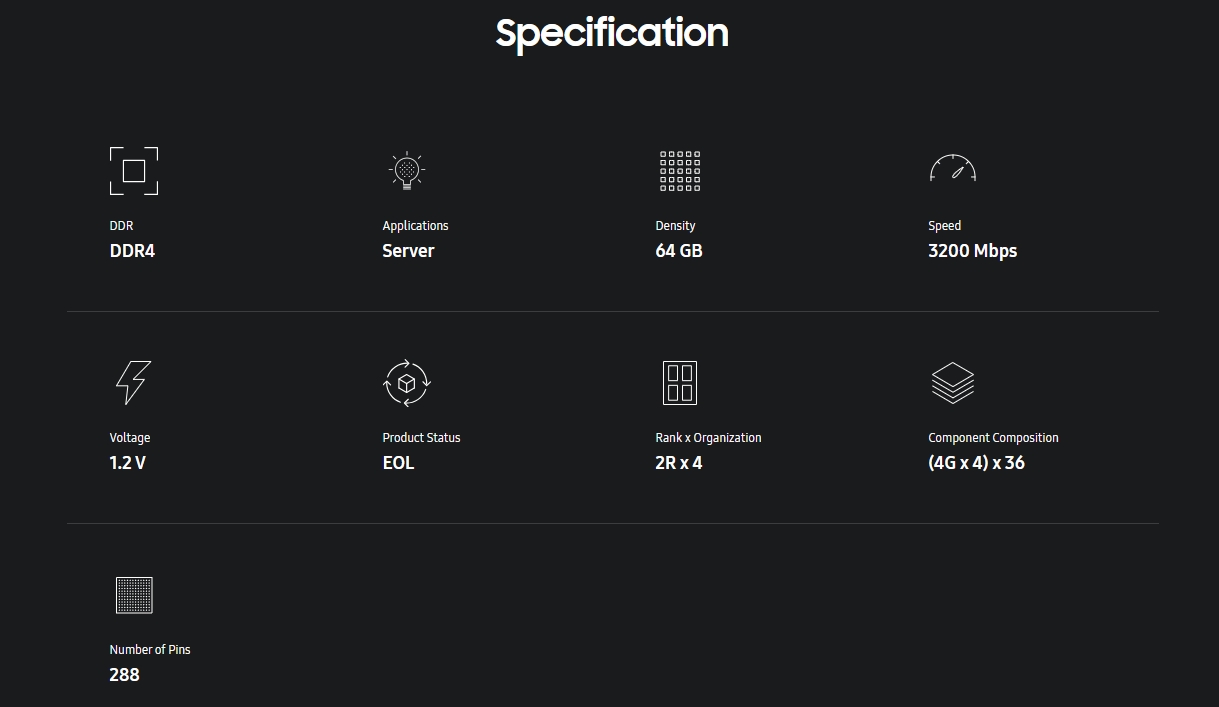Click the Product Status cycle icon
Image resolution: width=1219 pixels, height=707 pixels.
[407, 383]
